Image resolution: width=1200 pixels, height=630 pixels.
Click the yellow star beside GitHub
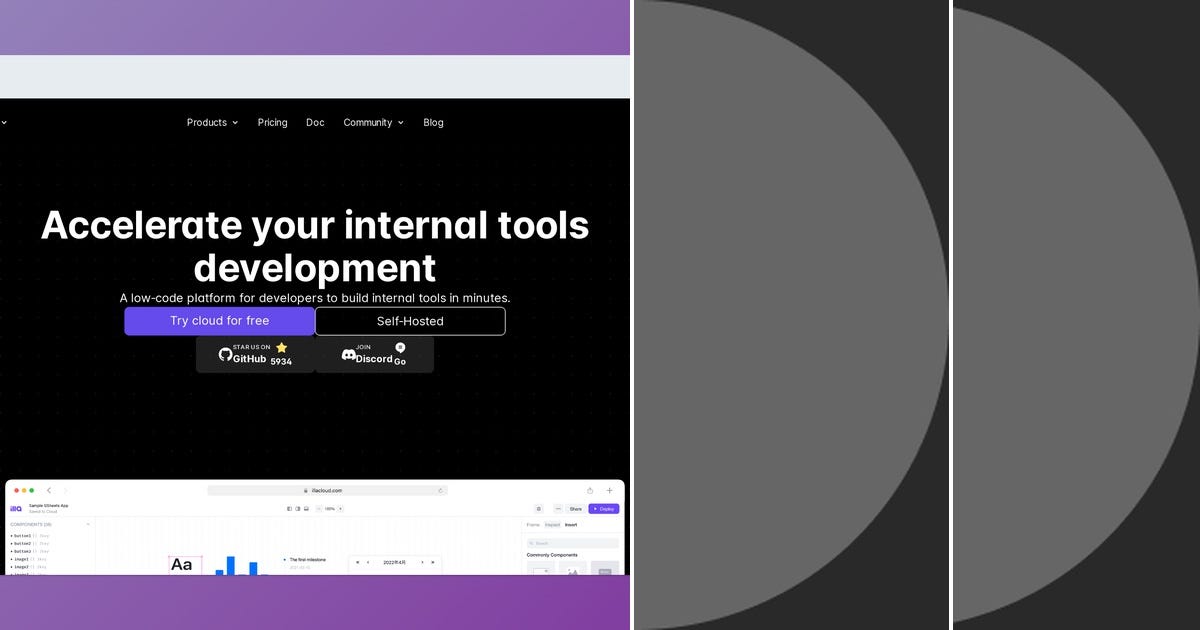(x=282, y=348)
